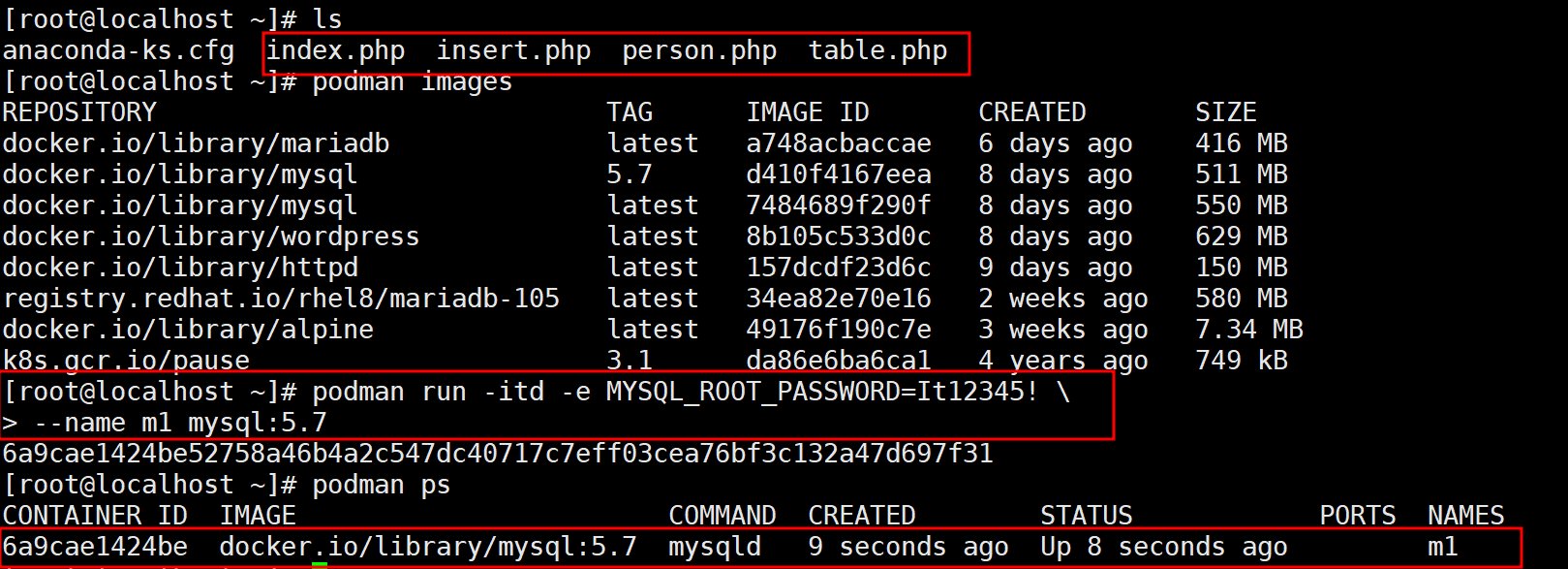Click k8s.gcr.io/pause repository name
This screenshot has height=569, width=1568.
point(126,361)
